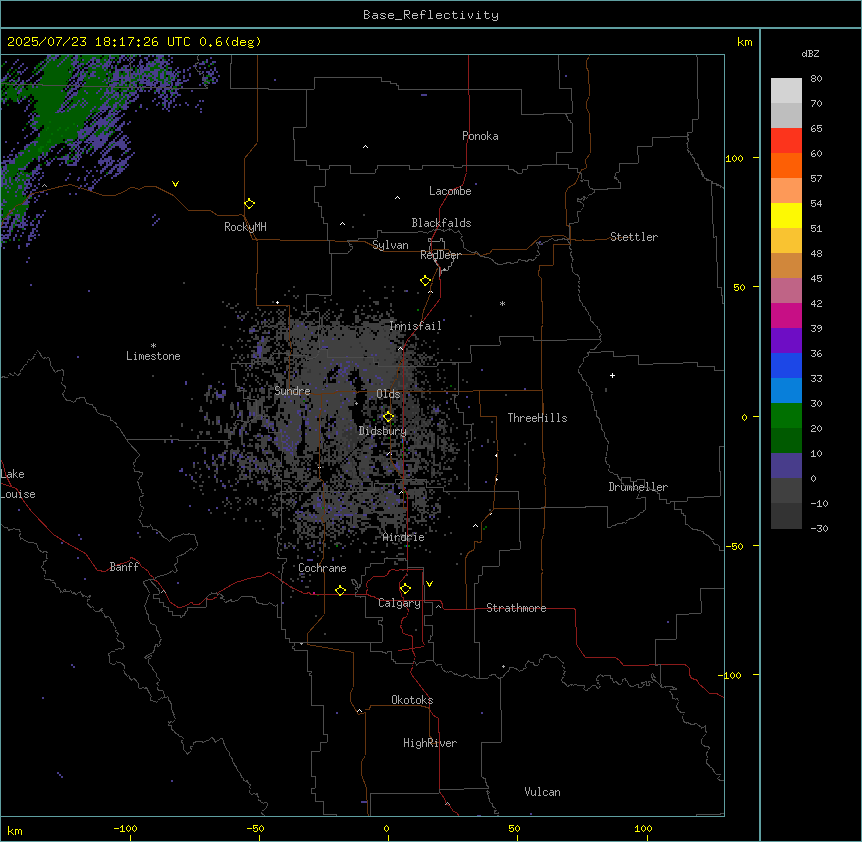
Task: Click the Blackfalds label on the map
Action: 441,223
